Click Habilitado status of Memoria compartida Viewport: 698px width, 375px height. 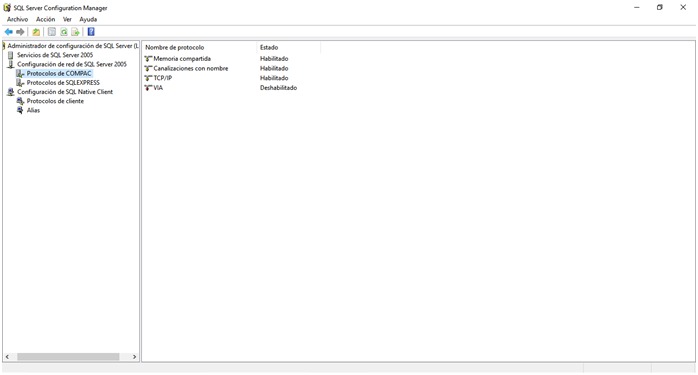click(274, 59)
